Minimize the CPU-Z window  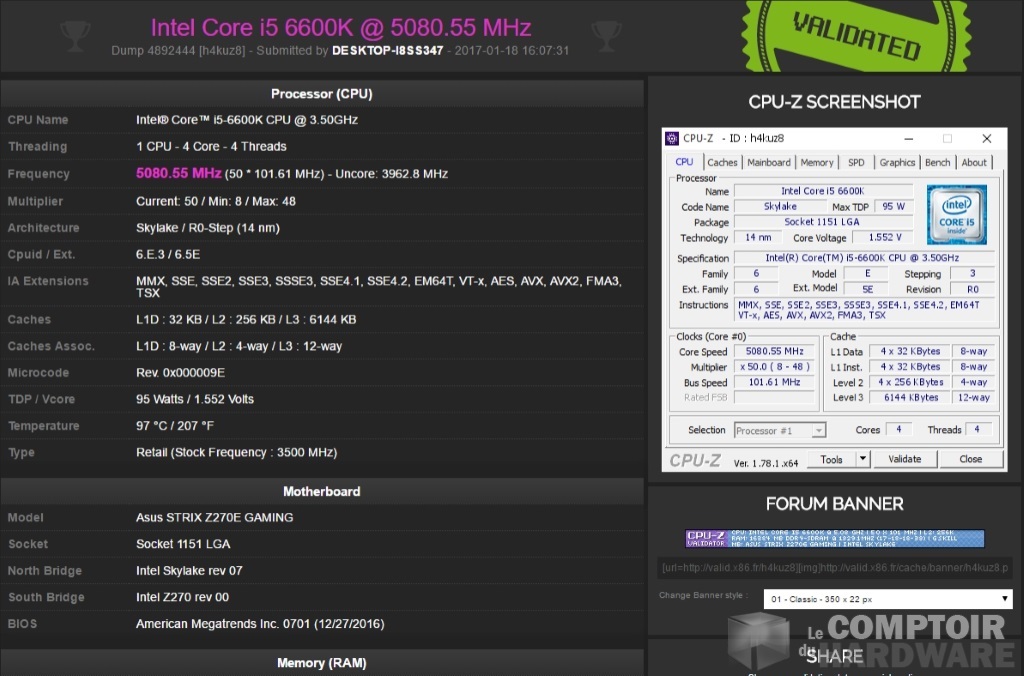coord(908,138)
